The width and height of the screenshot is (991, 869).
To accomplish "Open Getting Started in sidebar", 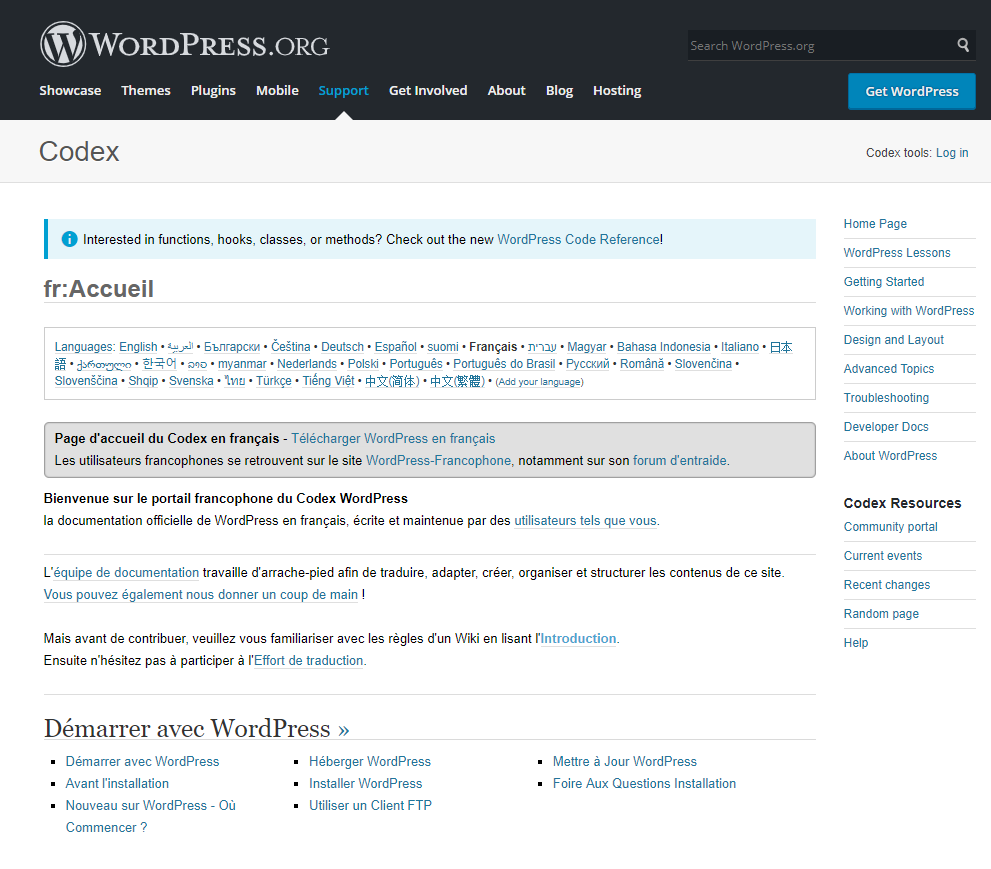I will [x=884, y=281].
